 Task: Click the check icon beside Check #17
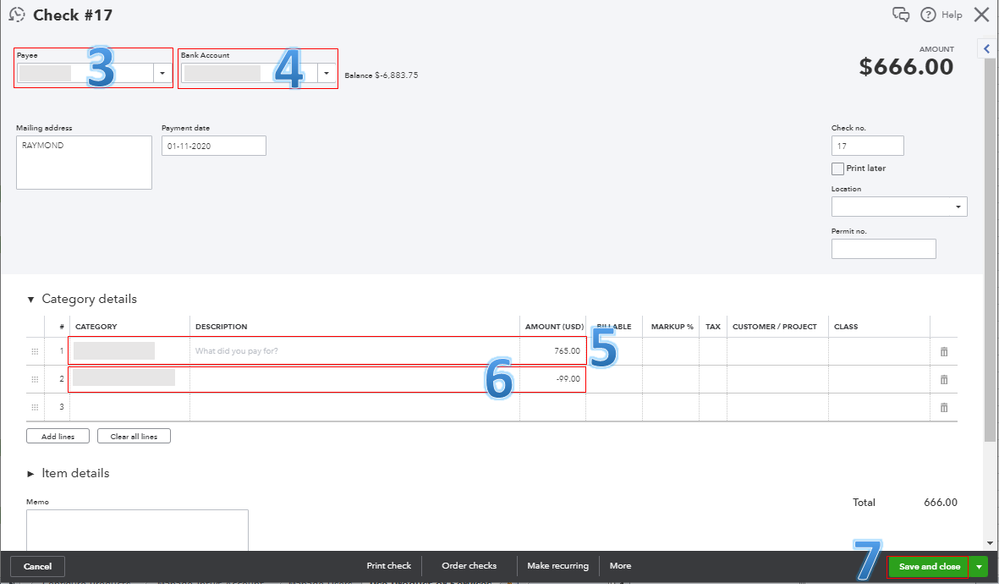click(17, 14)
